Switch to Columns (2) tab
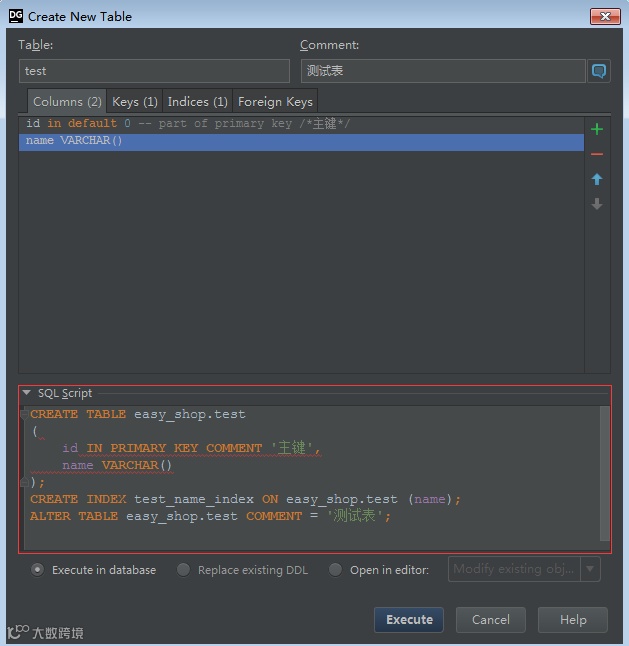This screenshot has width=629, height=646. pyautogui.click(x=67, y=101)
